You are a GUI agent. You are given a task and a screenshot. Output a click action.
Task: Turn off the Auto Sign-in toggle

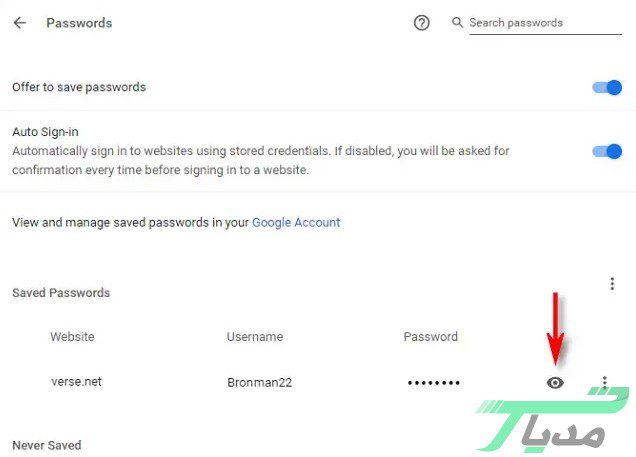tap(607, 151)
